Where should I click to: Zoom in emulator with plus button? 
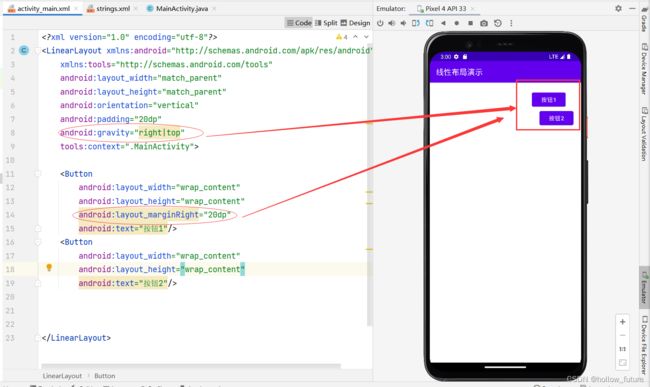(x=623, y=322)
